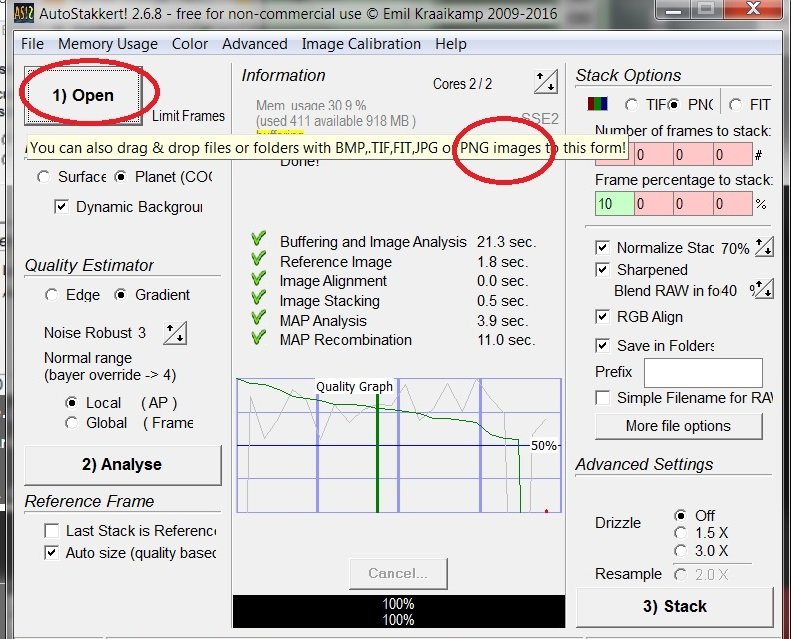Uncheck the Sharpened checkbox
Screen dimensions: 791x639
602,270
